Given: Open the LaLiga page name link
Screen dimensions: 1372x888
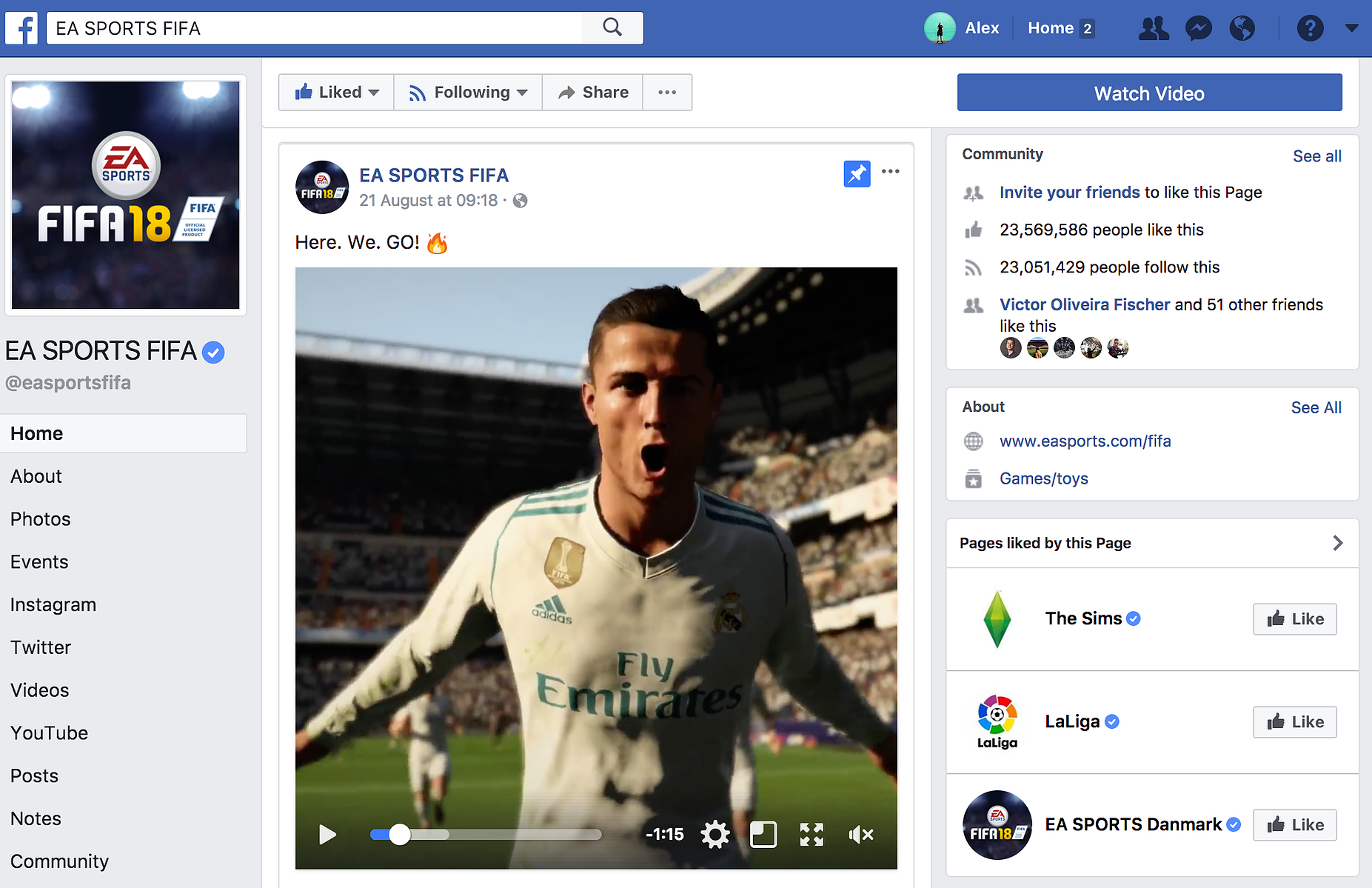Looking at the screenshot, I should pyautogui.click(x=1072, y=721).
